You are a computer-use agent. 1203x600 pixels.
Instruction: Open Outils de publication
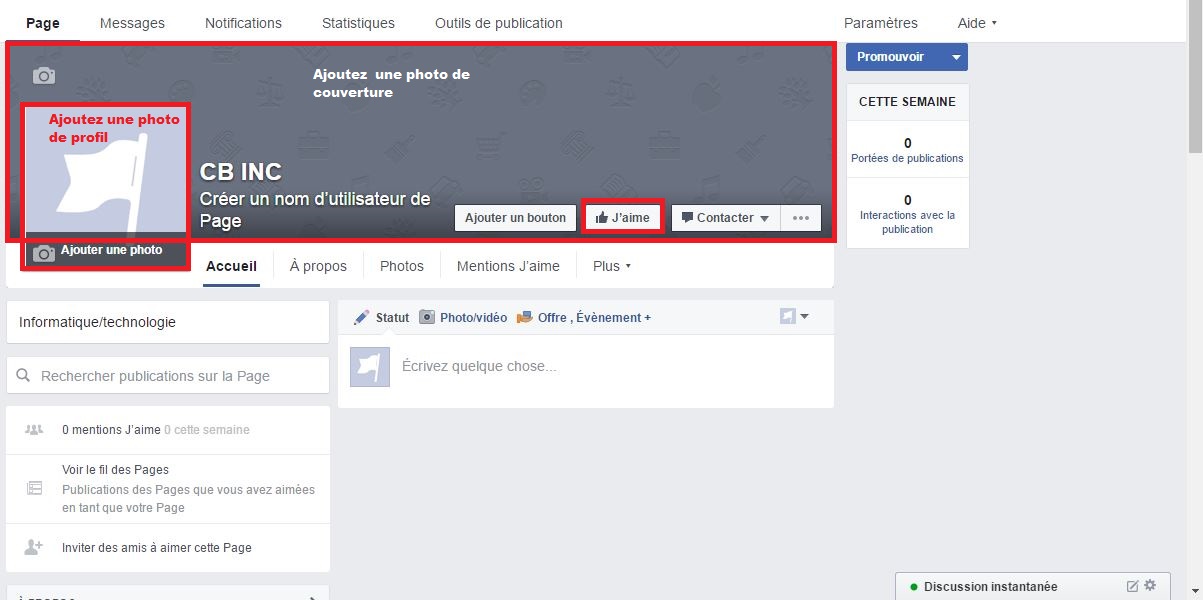(499, 23)
